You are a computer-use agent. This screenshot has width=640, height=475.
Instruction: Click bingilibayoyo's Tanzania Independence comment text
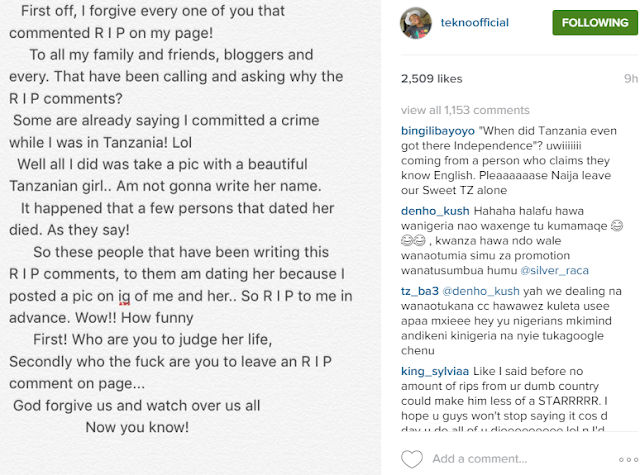point(509,160)
